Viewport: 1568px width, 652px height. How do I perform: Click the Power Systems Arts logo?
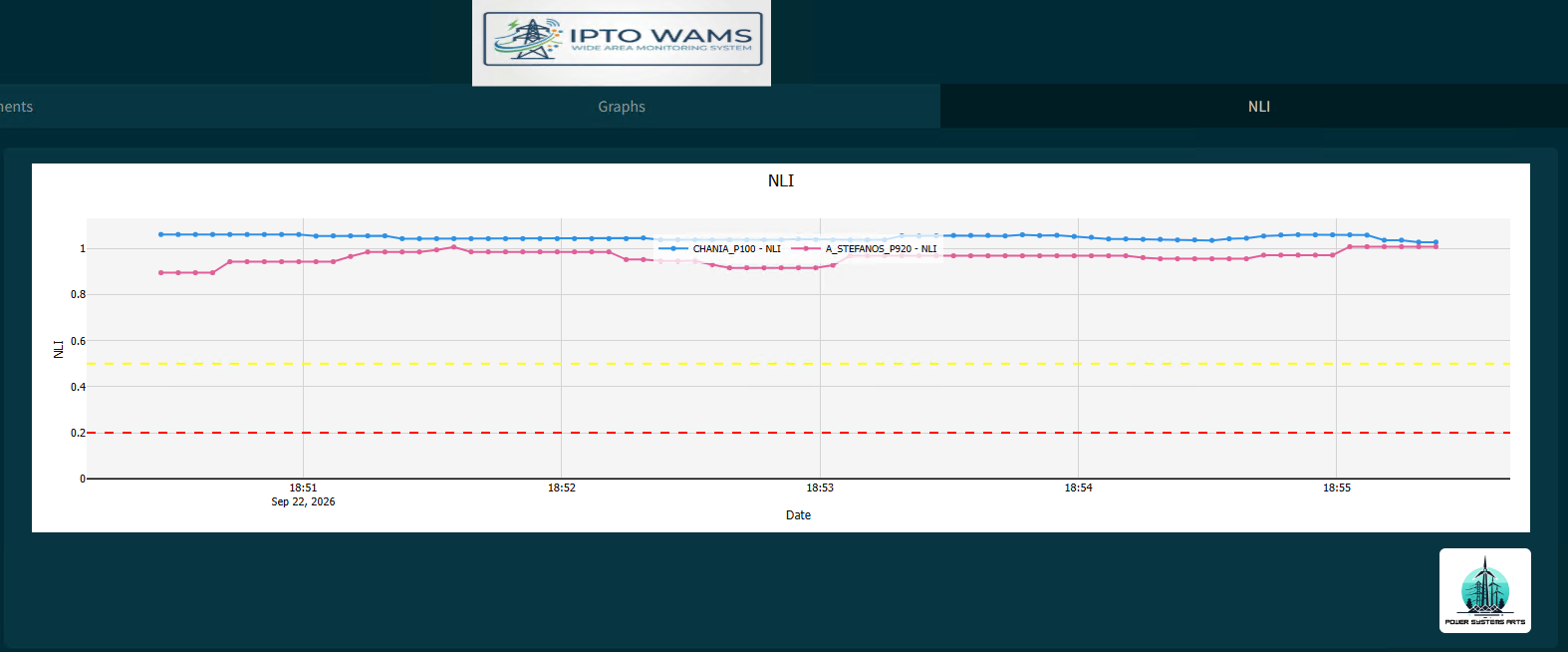[x=1485, y=590]
